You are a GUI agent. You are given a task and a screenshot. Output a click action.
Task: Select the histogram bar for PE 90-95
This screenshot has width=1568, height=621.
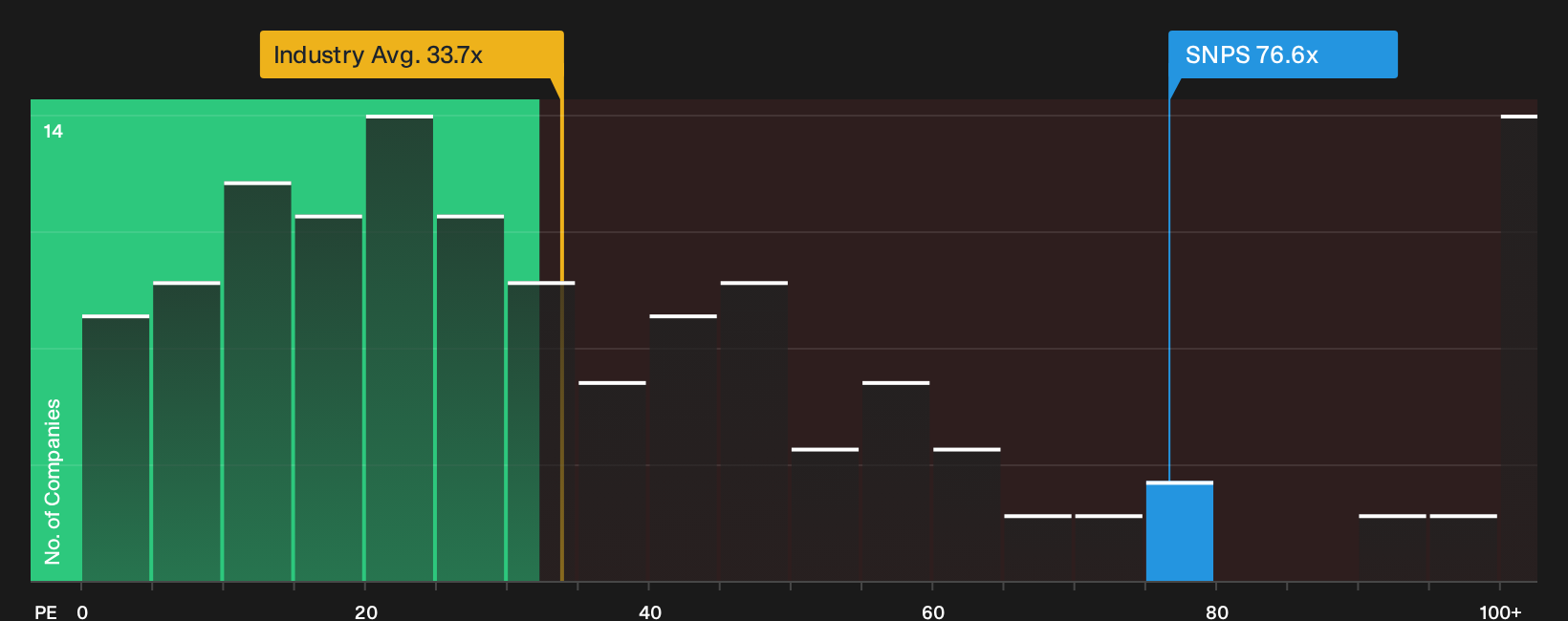pos(1393,547)
